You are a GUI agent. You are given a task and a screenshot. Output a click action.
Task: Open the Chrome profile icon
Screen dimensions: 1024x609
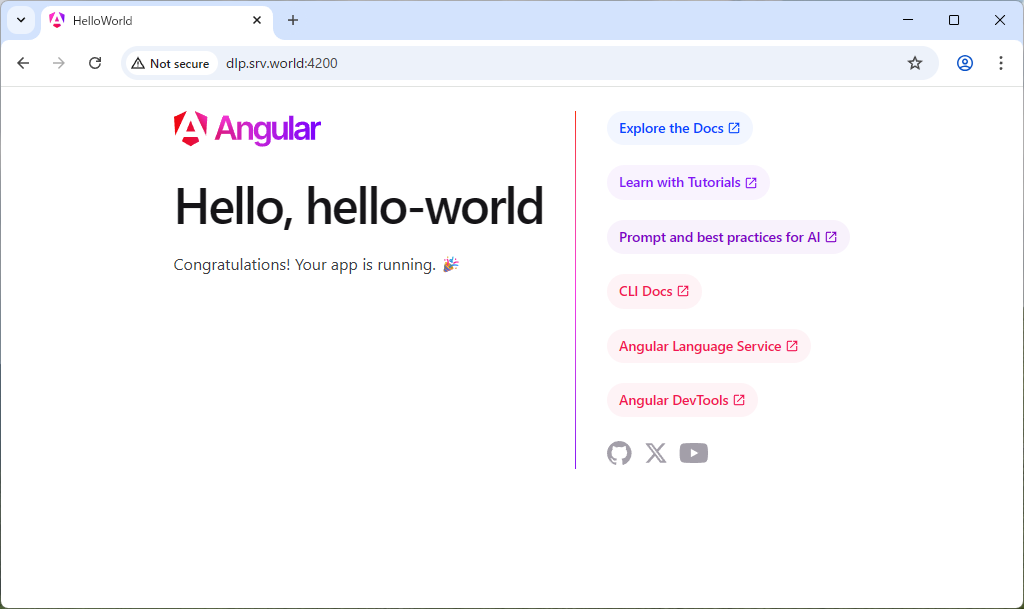click(964, 63)
